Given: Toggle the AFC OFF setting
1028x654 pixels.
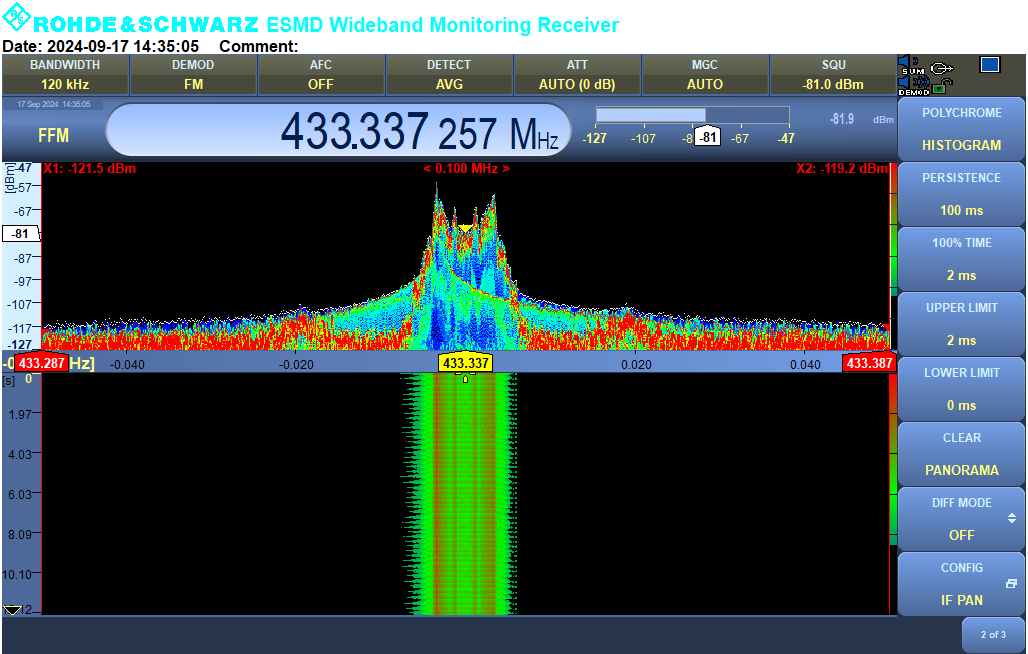Looking at the screenshot, I should click(x=321, y=75).
